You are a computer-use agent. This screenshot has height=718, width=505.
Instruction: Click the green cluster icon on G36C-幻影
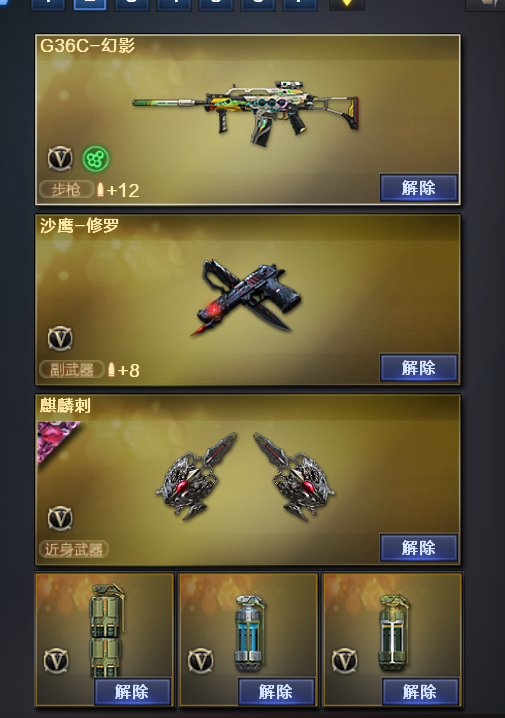tap(96, 159)
